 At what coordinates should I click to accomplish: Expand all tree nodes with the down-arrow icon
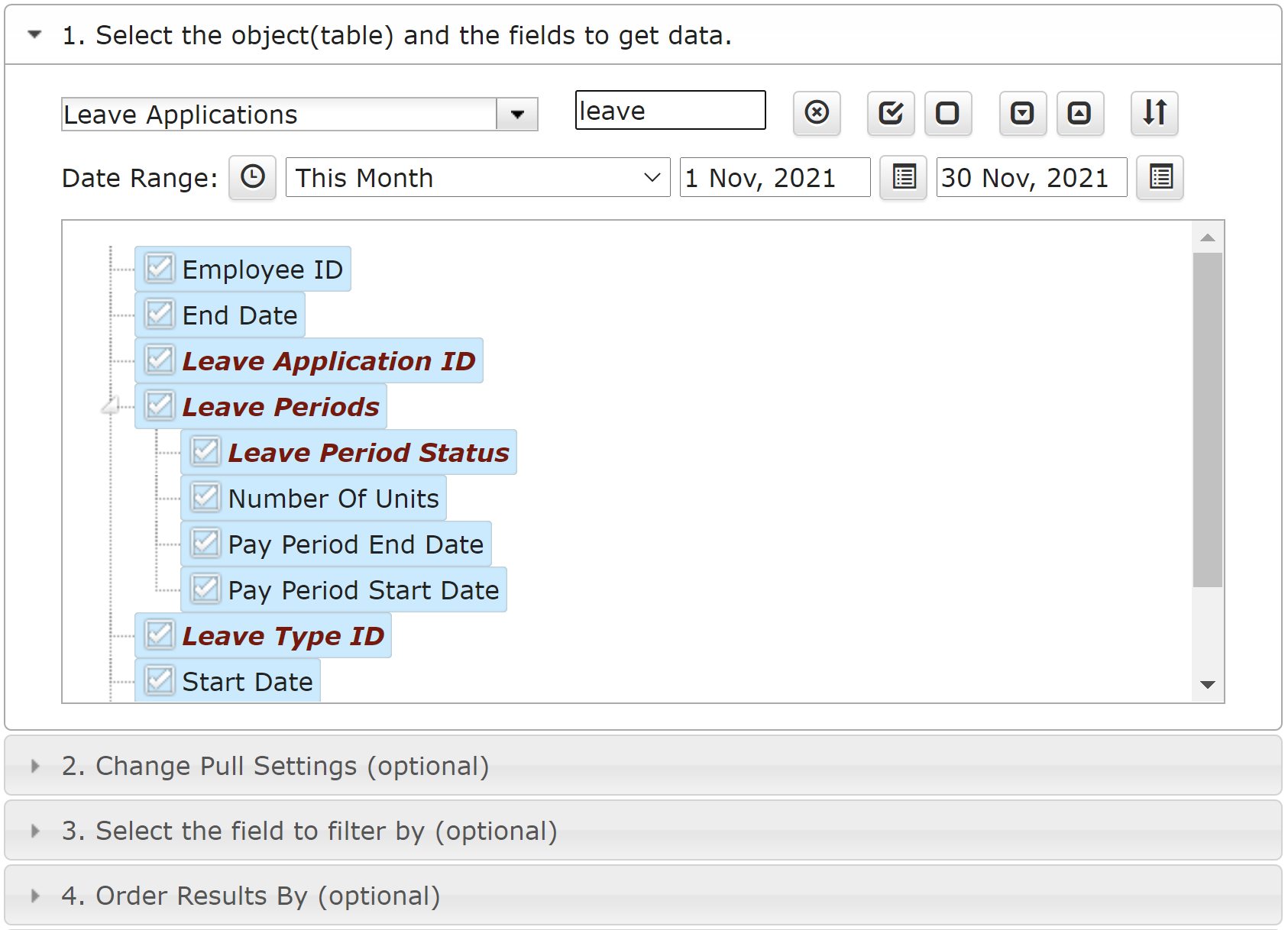point(1023,113)
